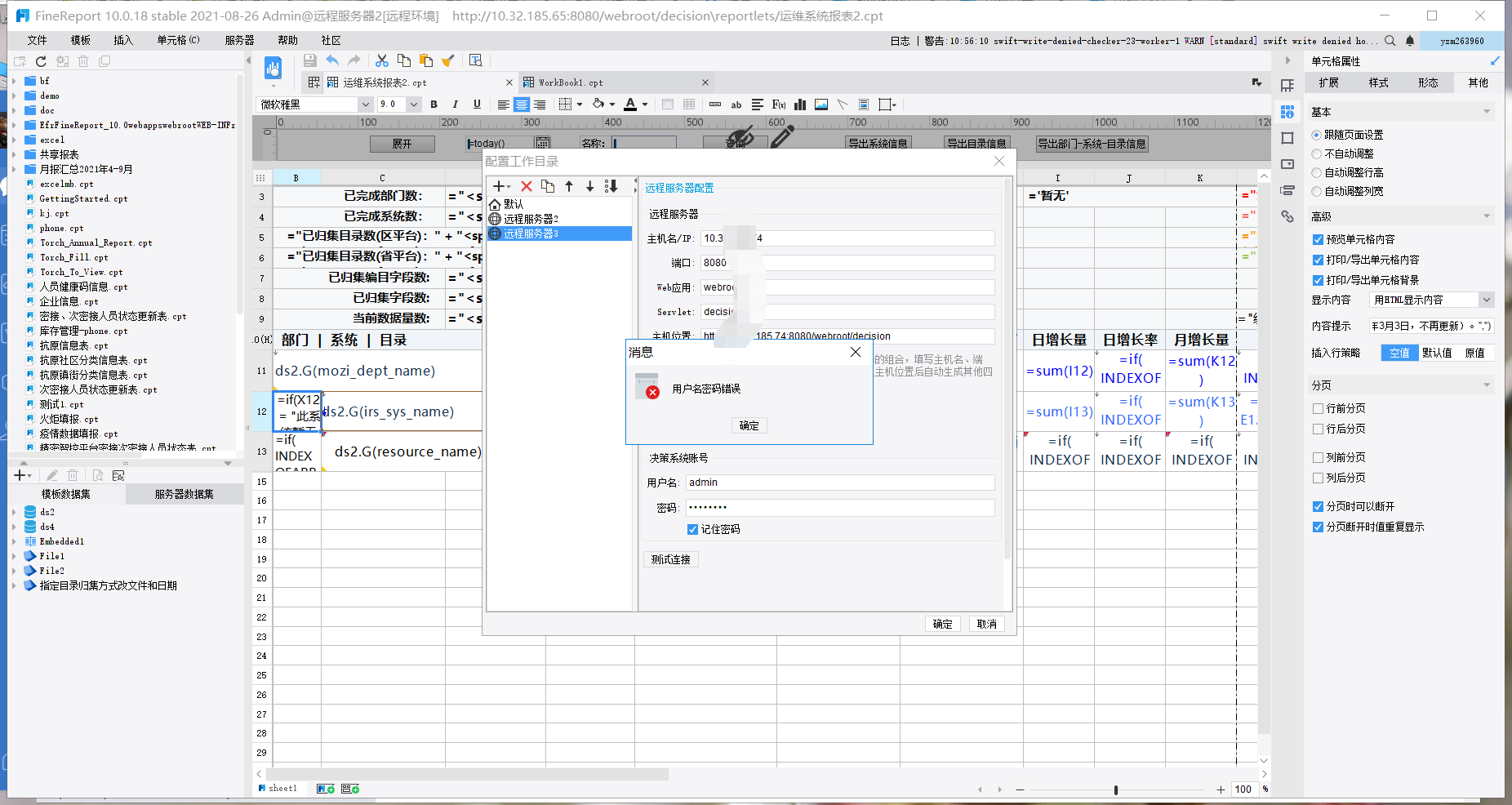Click the insert chart bar icon

tap(800, 105)
